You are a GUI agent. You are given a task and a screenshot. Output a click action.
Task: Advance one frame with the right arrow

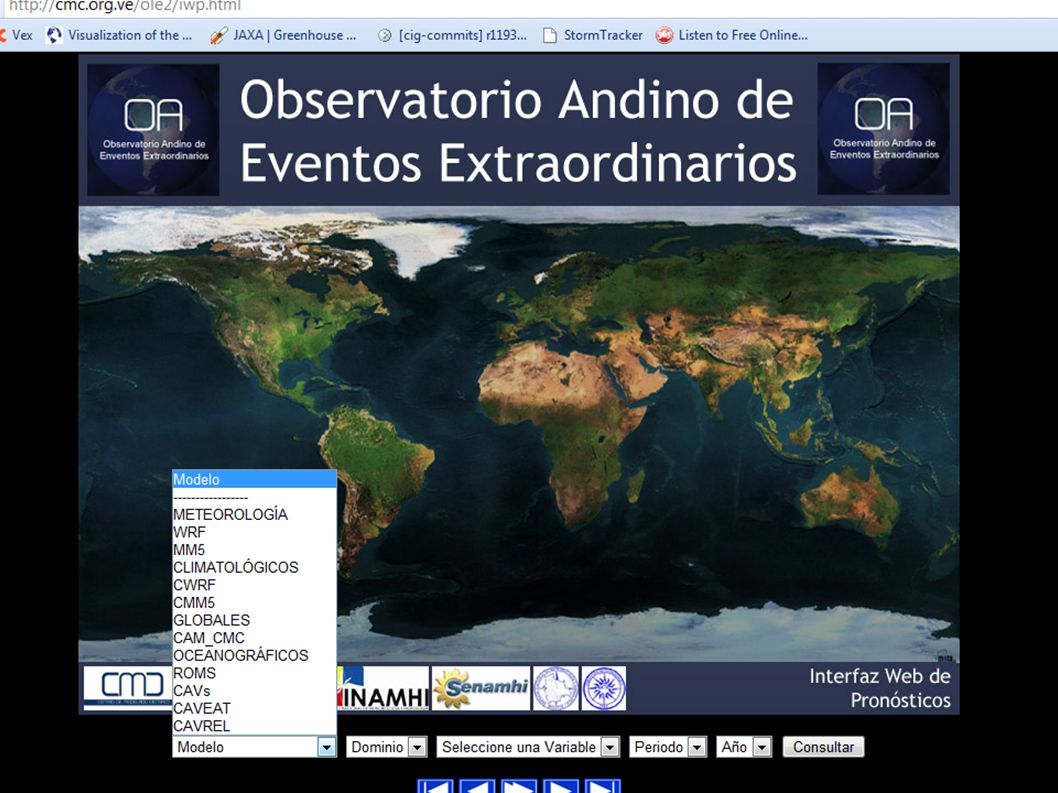[x=561, y=786]
